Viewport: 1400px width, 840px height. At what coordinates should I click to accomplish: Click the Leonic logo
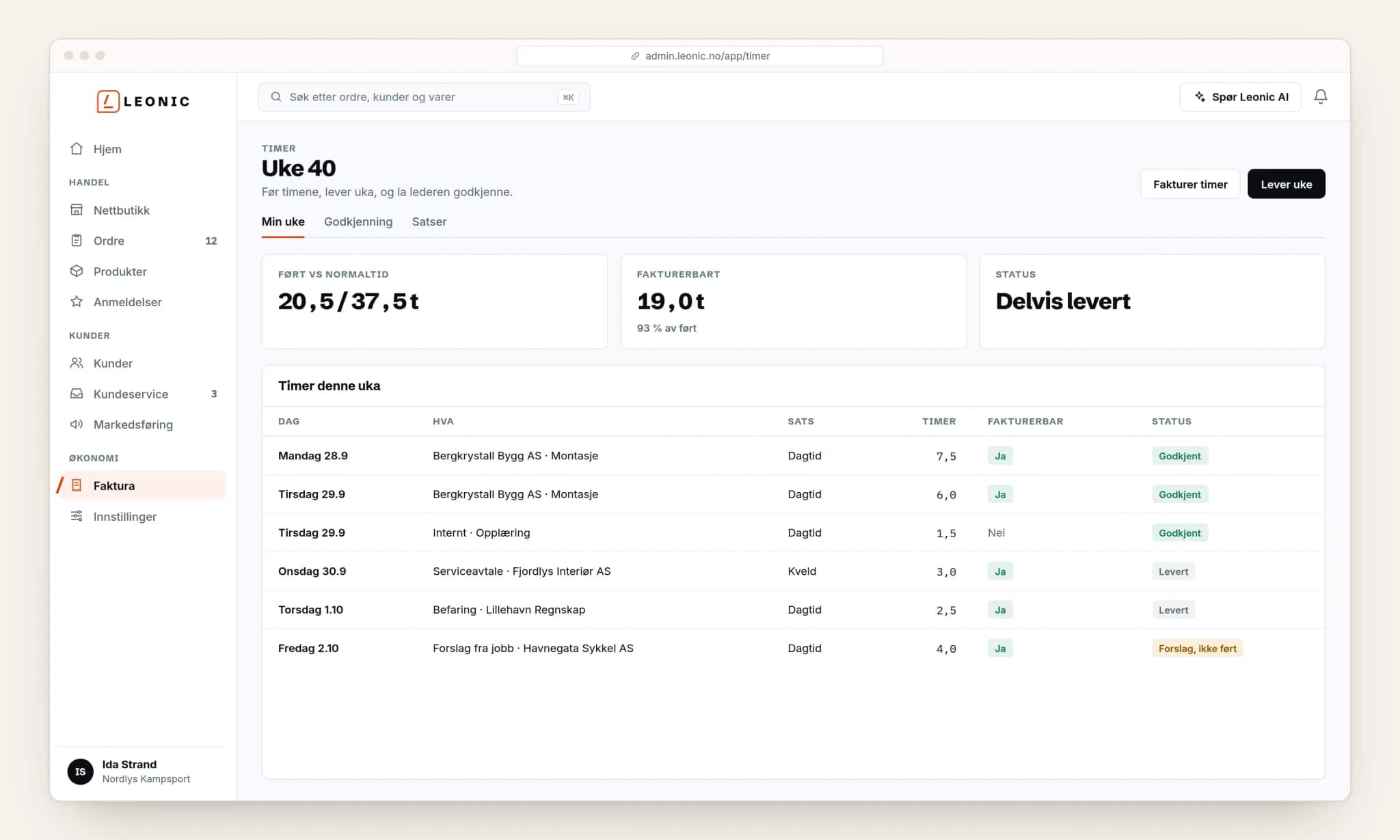point(143,101)
